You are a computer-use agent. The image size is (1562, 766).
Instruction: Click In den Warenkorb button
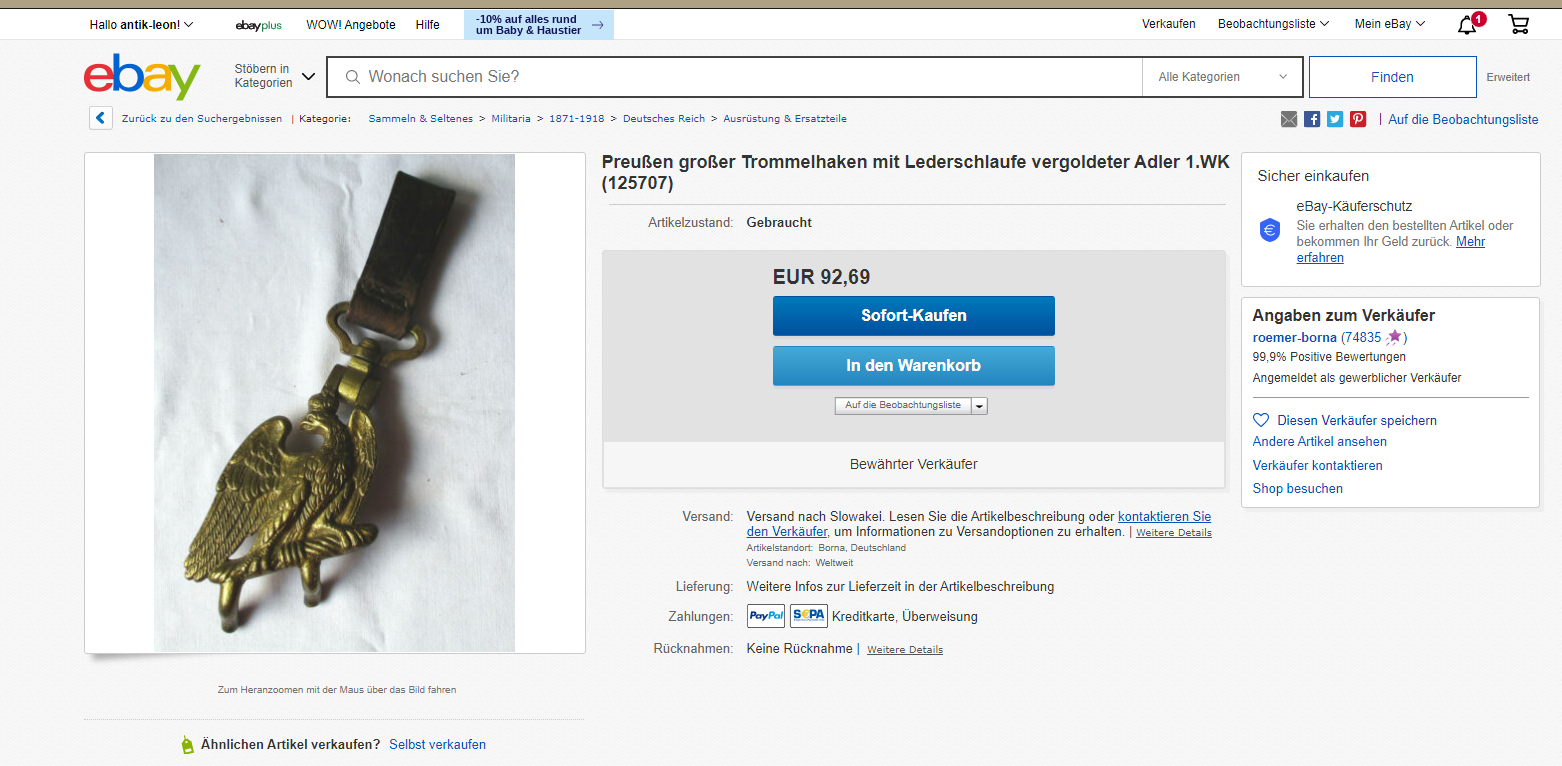[914, 366]
